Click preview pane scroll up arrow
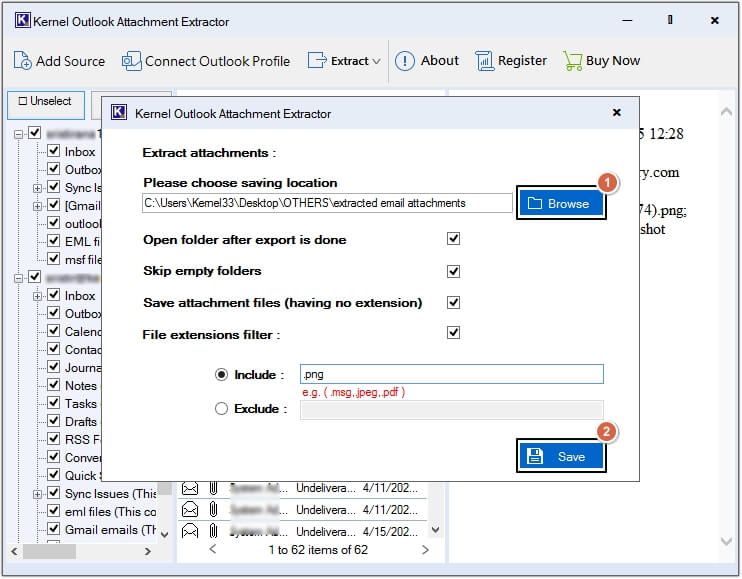The width and height of the screenshot is (742, 579). [726, 112]
